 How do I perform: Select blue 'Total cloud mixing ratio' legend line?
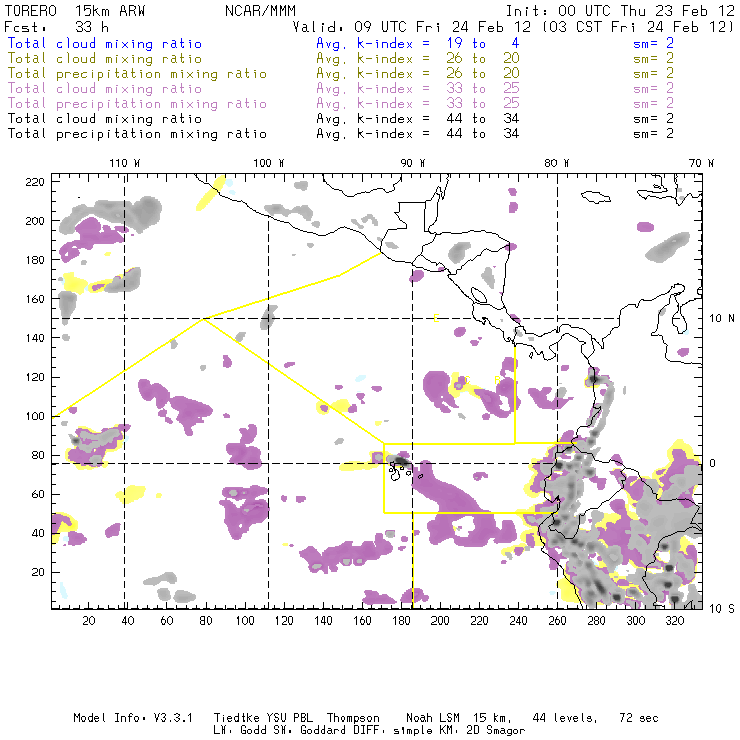click(x=105, y=44)
